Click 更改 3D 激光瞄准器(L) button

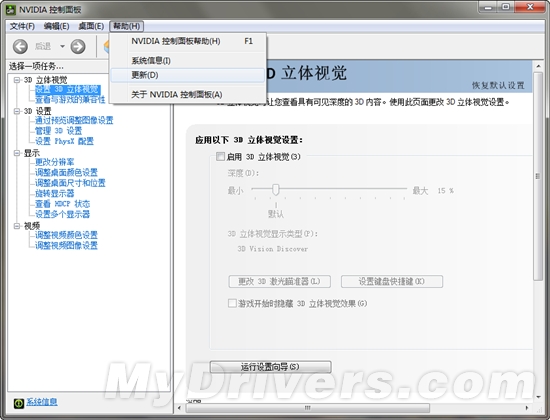tap(280, 281)
